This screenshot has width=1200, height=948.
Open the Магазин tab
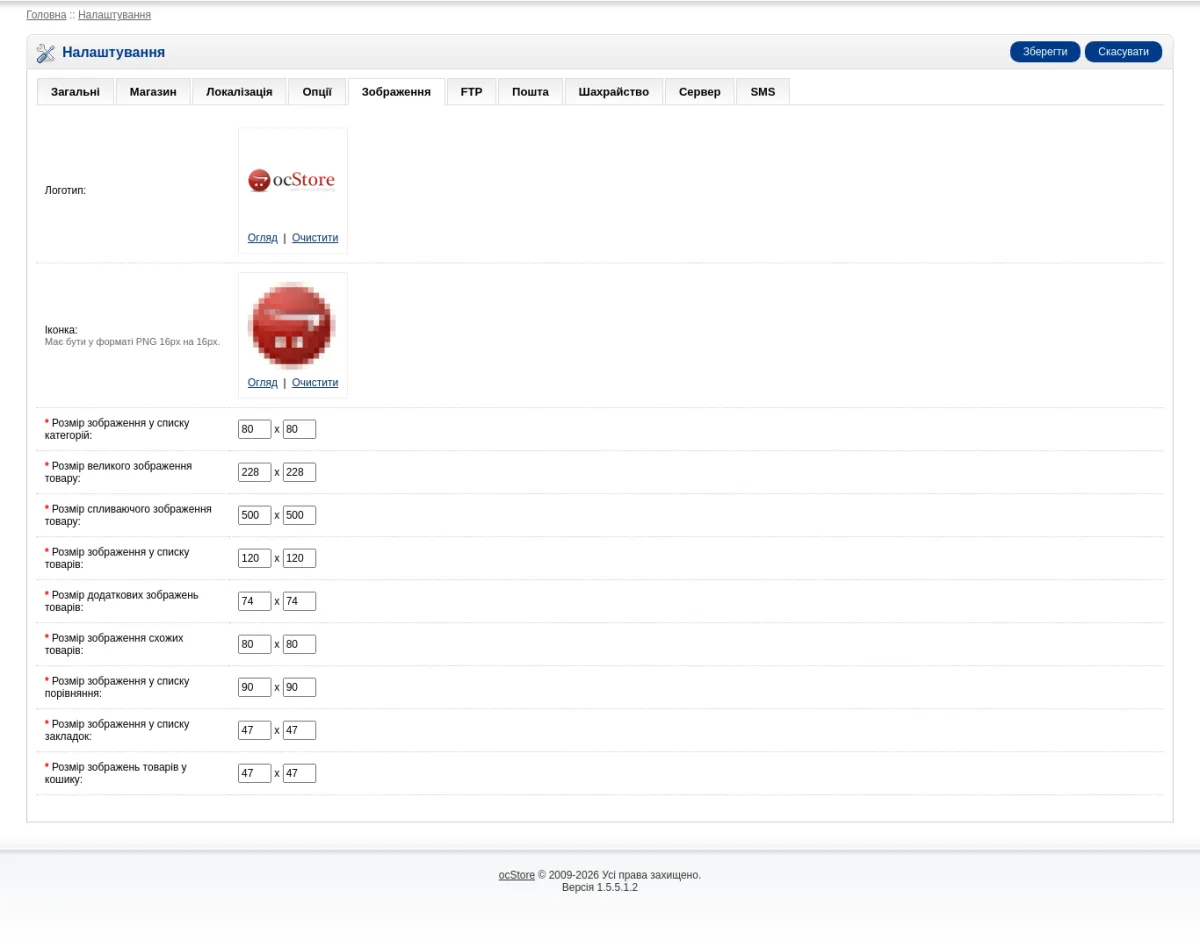tap(153, 92)
